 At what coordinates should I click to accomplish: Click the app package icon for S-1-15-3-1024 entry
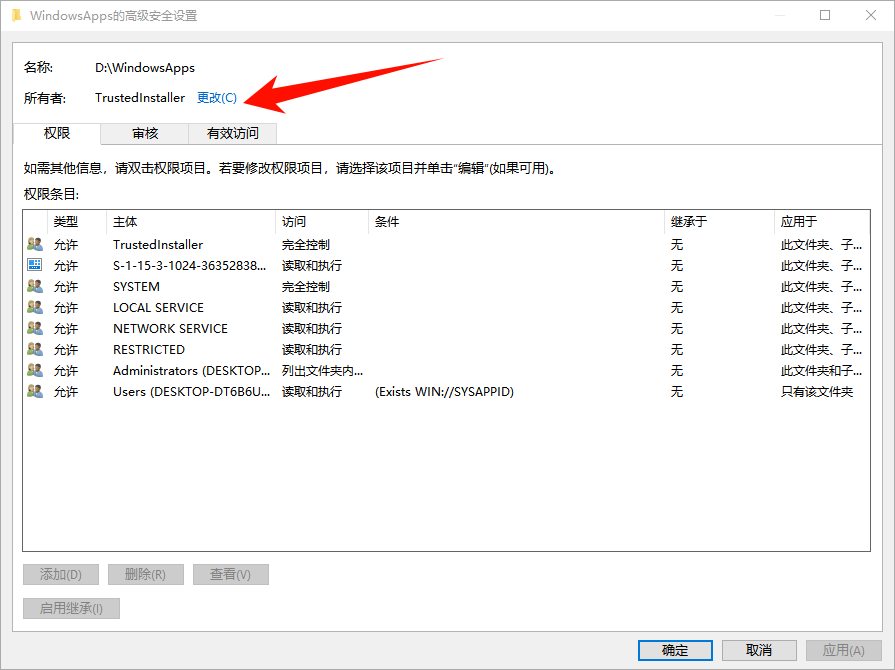[35, 265]
